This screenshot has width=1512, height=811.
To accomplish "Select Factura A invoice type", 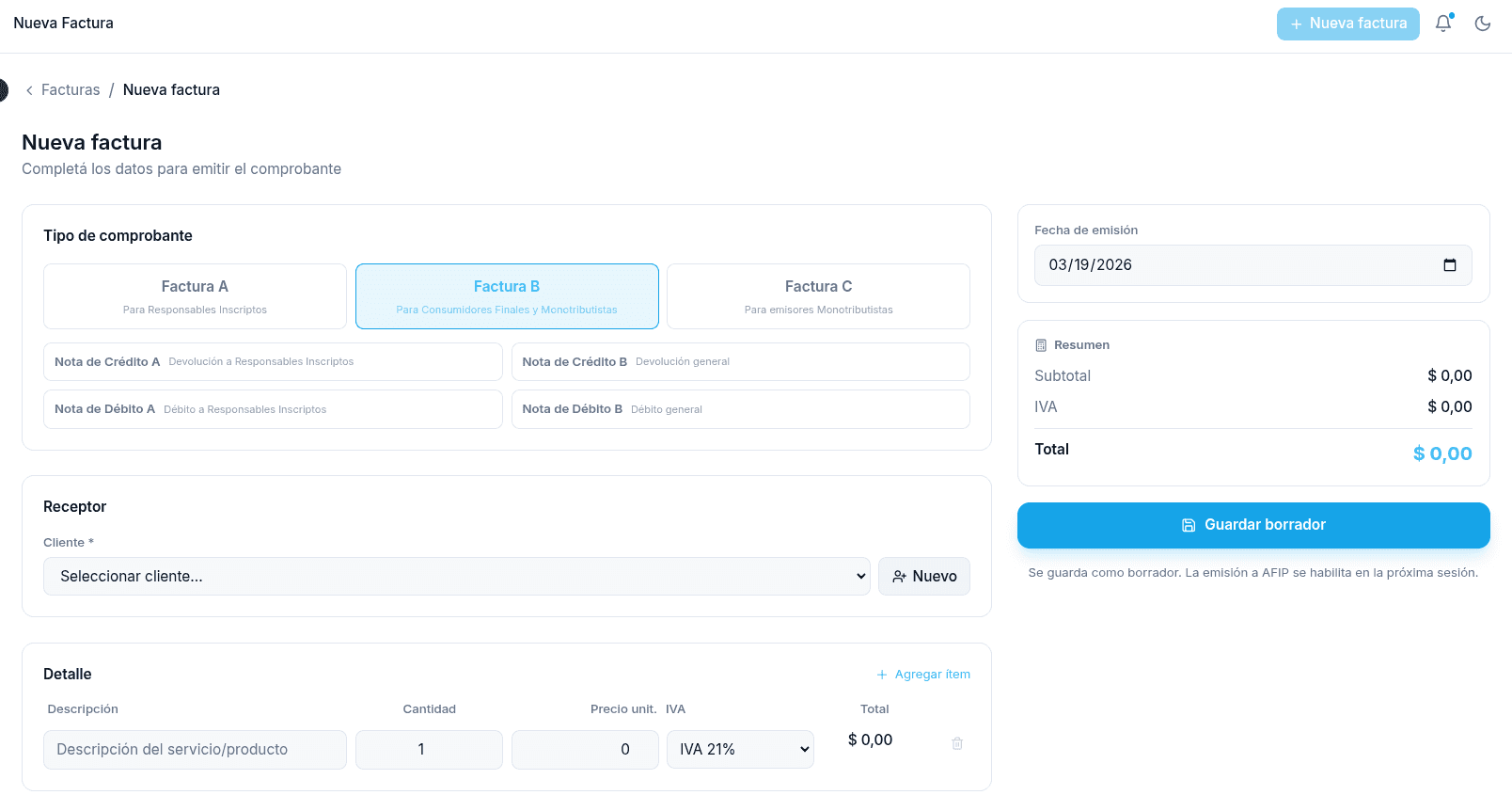I will [195, 296].
